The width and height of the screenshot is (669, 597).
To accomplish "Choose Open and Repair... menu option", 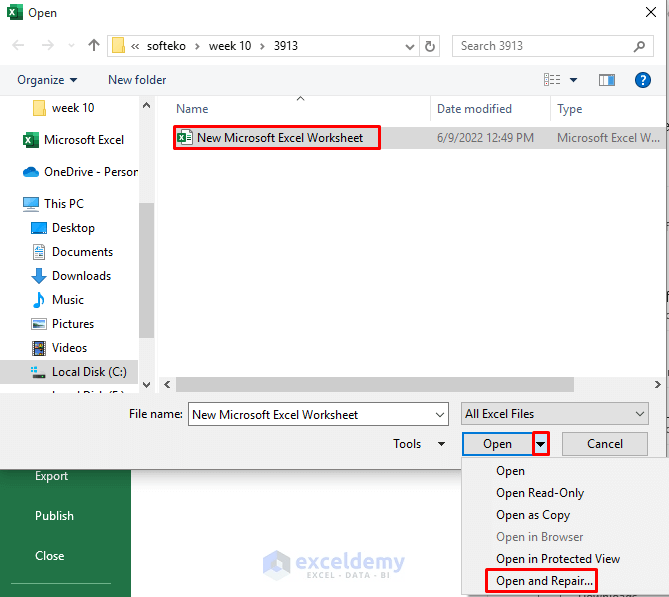I will click(x=544, y=581).
